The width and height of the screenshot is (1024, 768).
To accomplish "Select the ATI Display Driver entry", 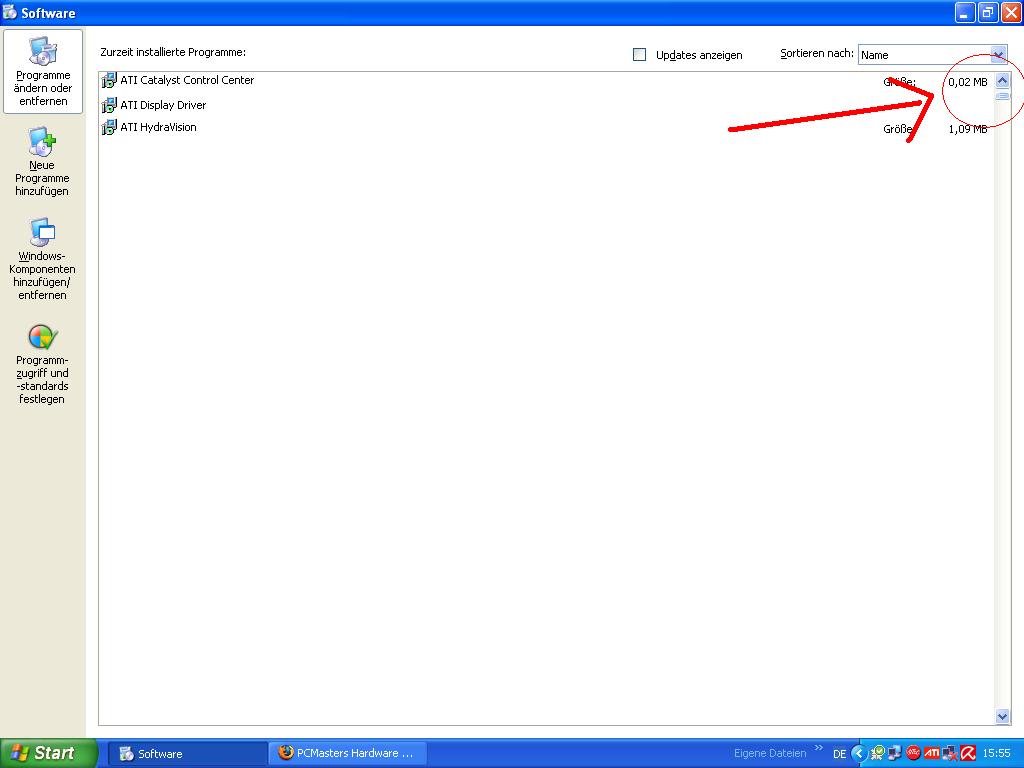I will (x=545, y=105).
